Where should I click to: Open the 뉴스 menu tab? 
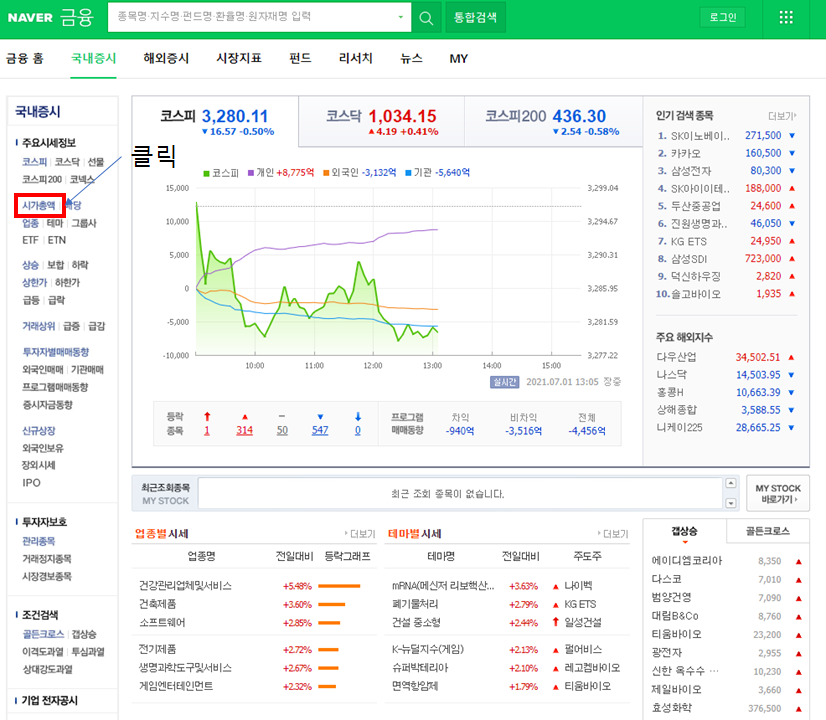(411, 58)
